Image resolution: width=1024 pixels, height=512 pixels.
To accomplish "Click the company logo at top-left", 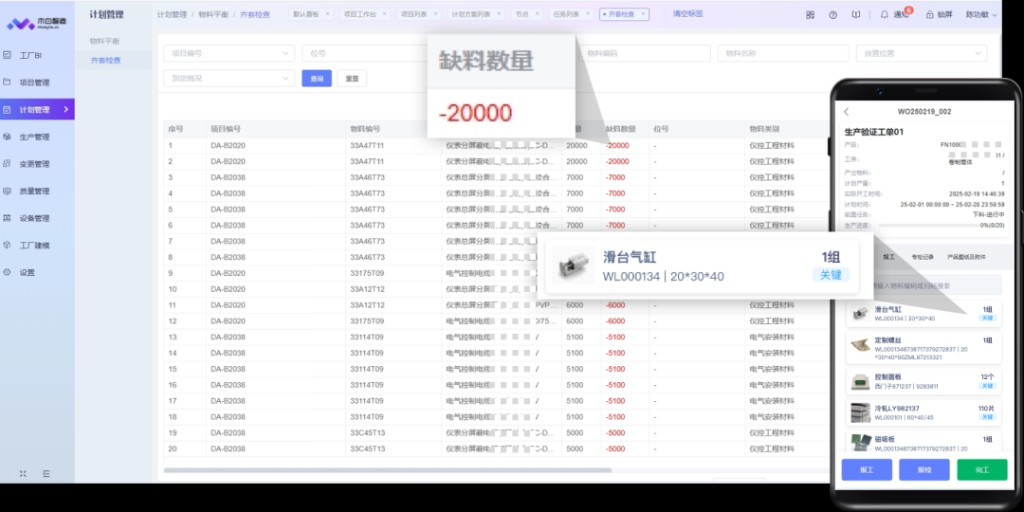I will tap(37, 24).
